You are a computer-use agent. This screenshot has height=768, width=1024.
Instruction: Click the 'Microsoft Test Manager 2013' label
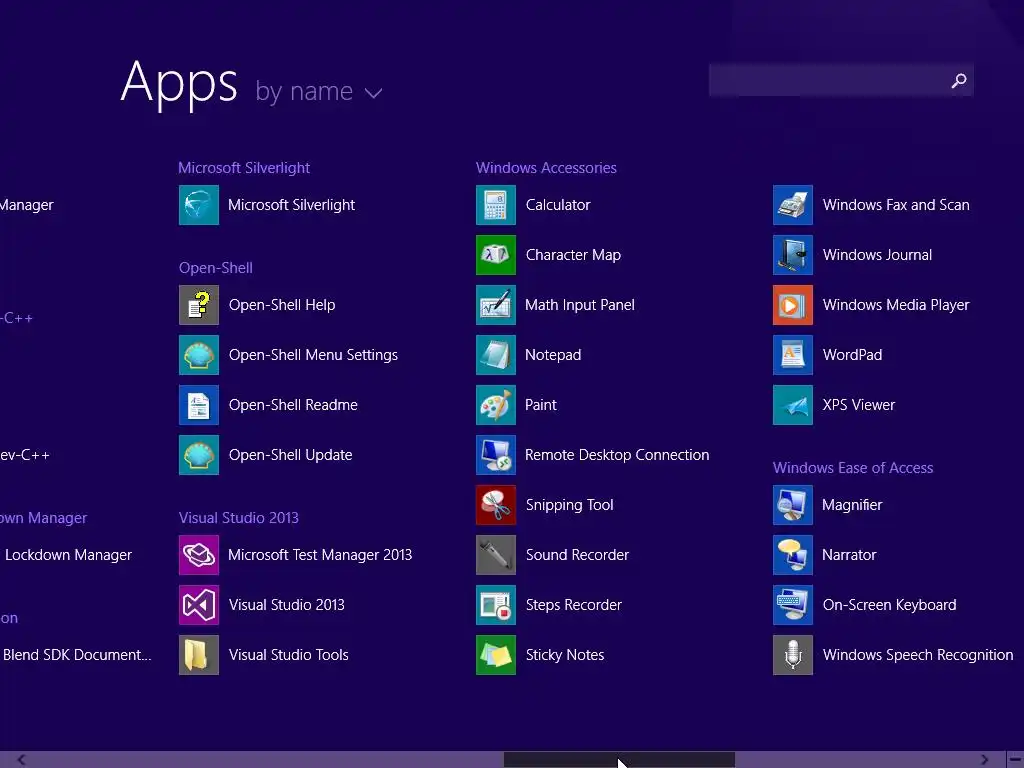pyautogui.click(x=320, y=555)
